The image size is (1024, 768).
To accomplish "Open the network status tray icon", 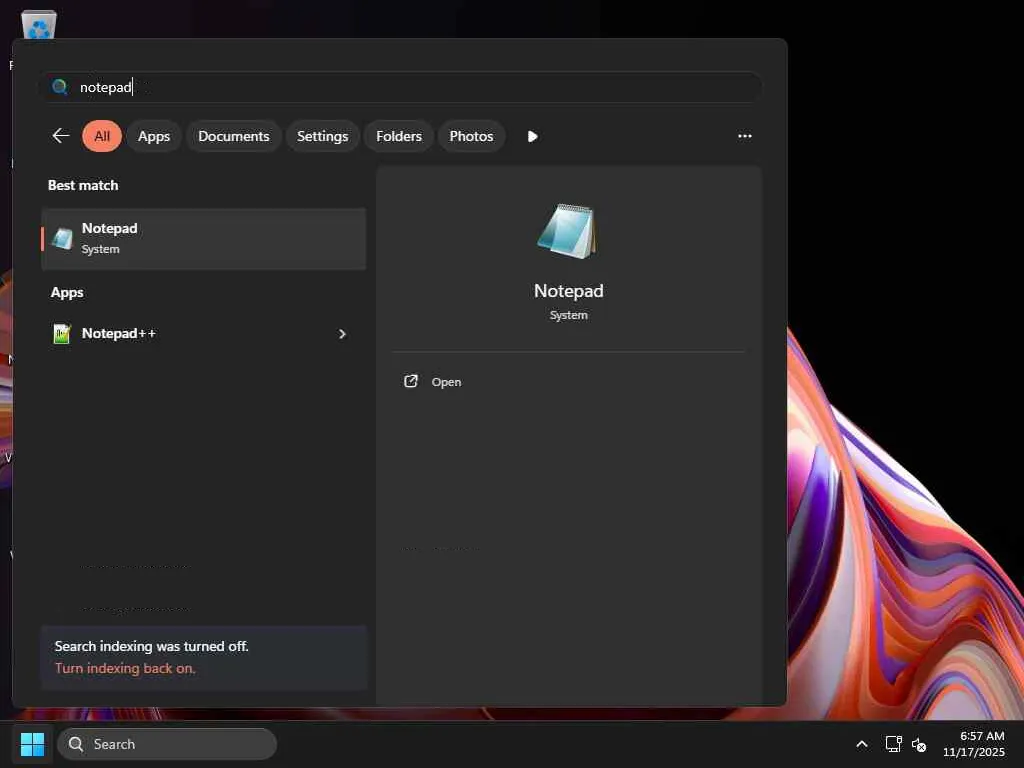I will click(x=893, y=744).
